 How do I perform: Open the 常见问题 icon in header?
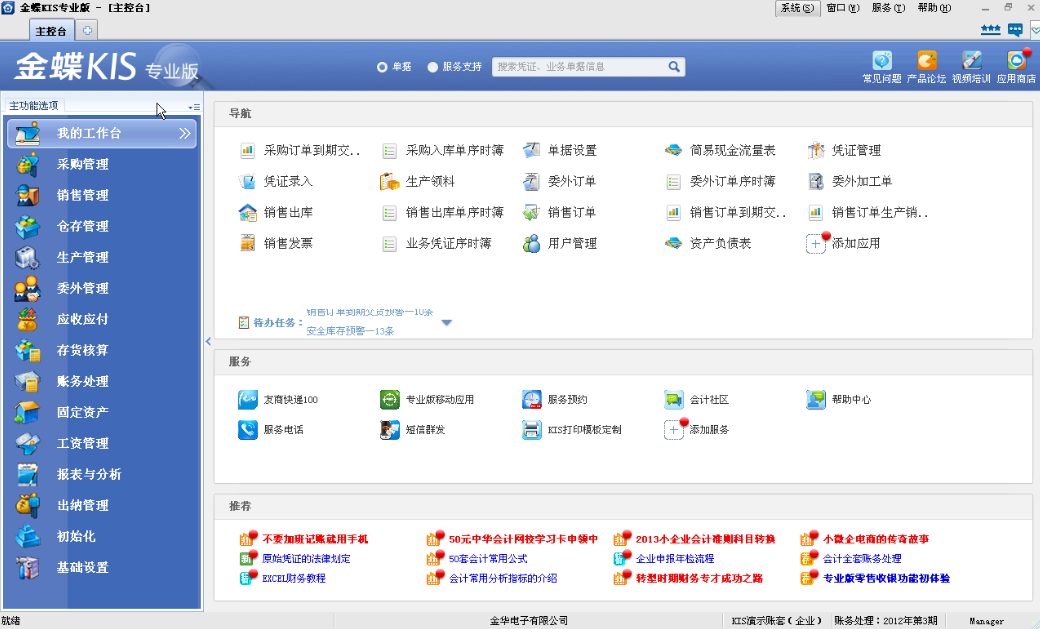pyautogui.click(x=881, y=62)
